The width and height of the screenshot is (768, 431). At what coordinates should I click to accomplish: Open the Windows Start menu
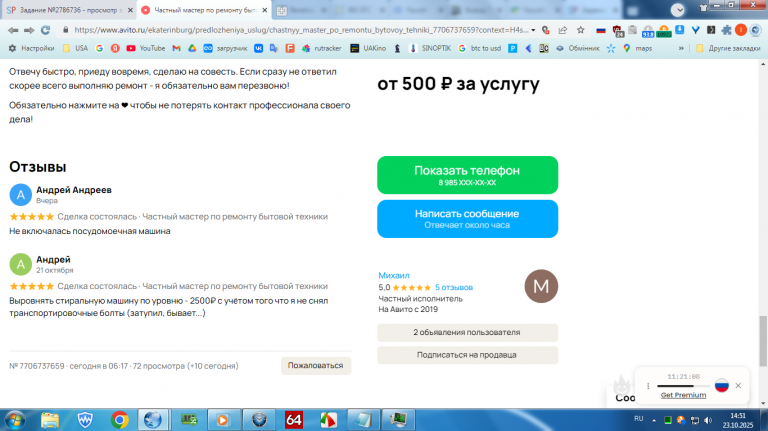[x=15, y=420]
